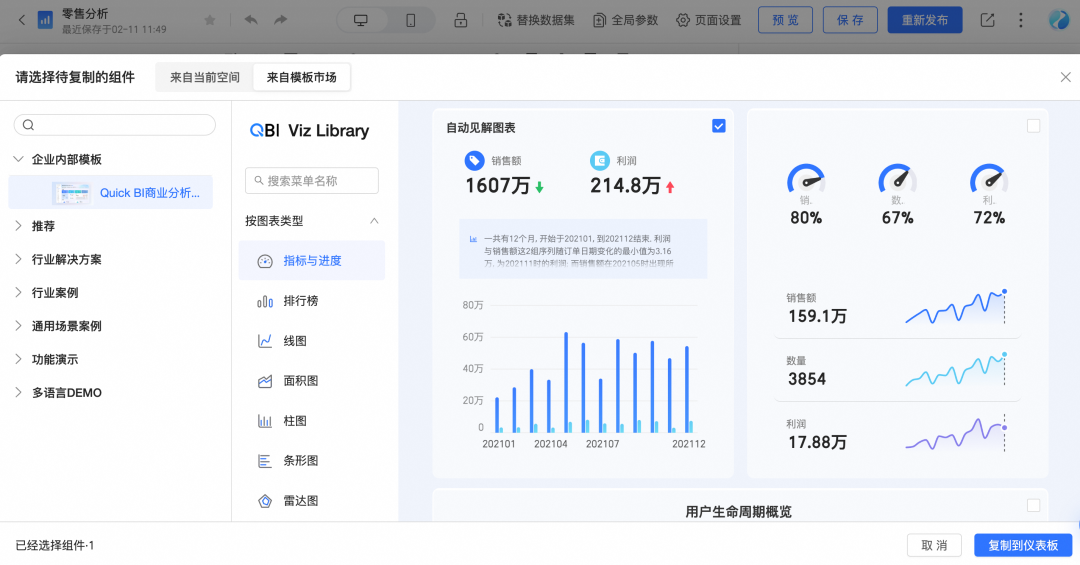Image resolution: width=1080 pixels, height=565 pixels.
Task: Open external link icon in toolbar
Action: pyautogui.click(x=988, y=20)
